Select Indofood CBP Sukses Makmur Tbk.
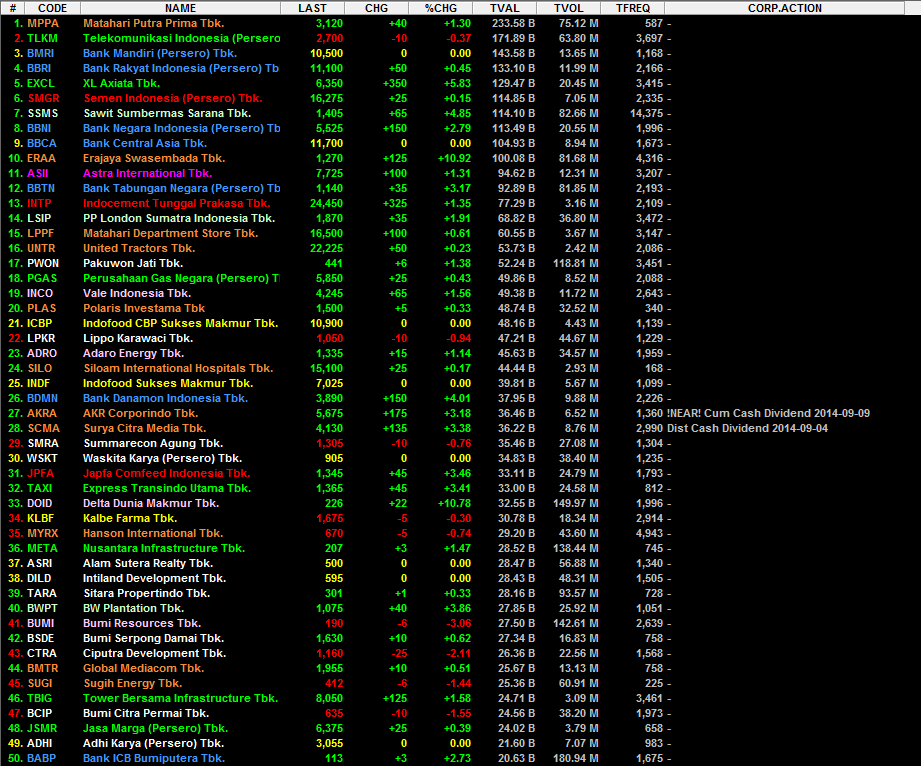 pos(180,323)
